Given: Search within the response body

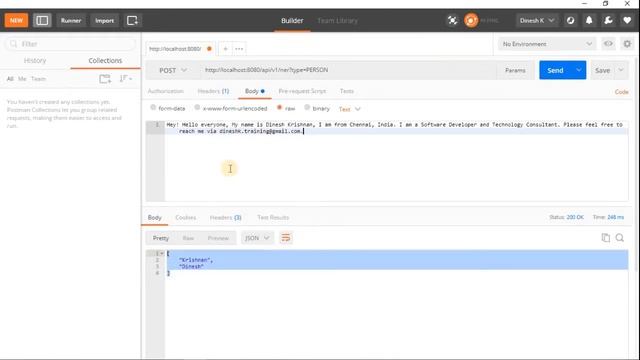Looking at the screenshot, I should pos(620,238).
